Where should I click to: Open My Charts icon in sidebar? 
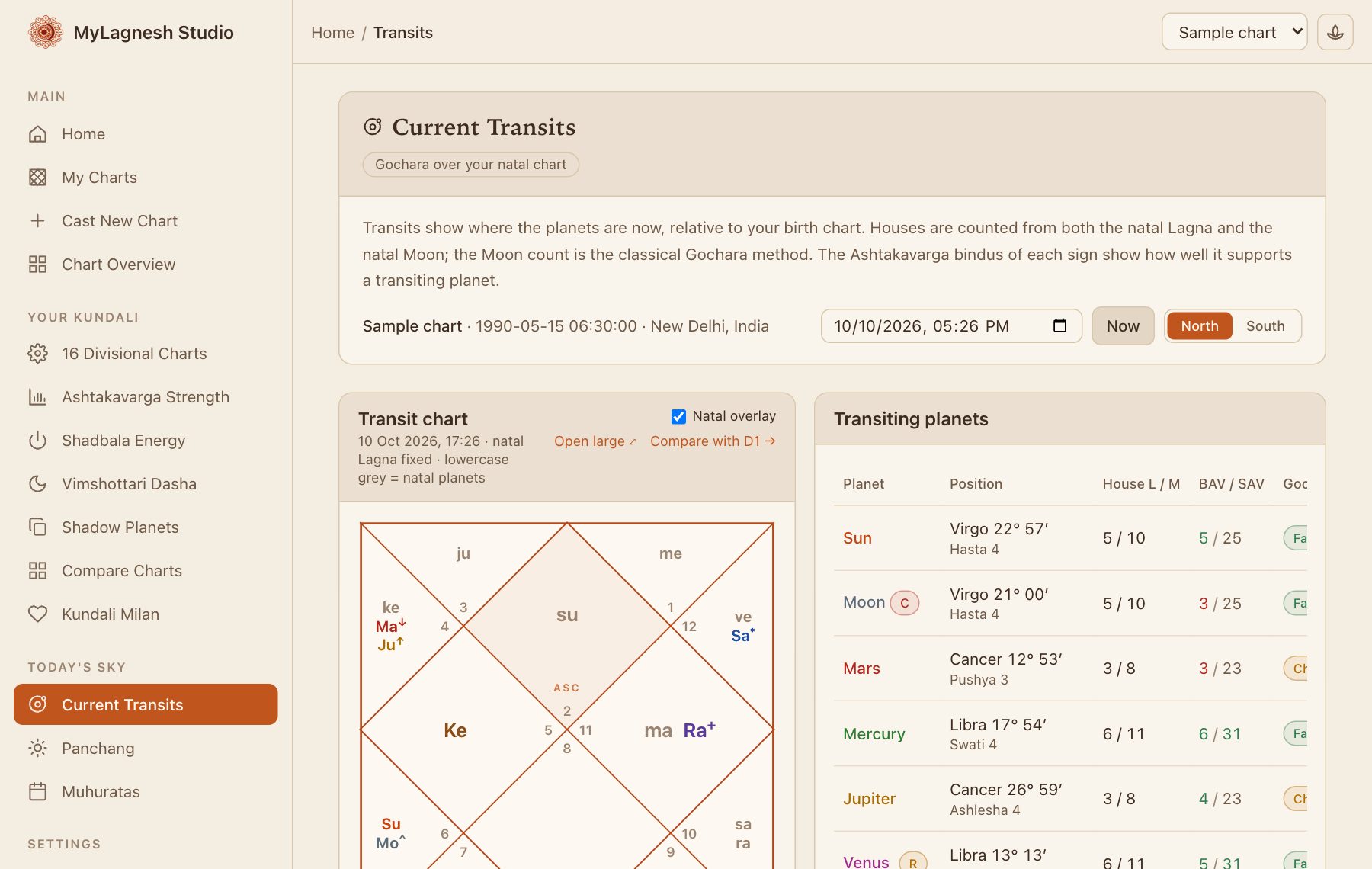(x=37, y=178)
